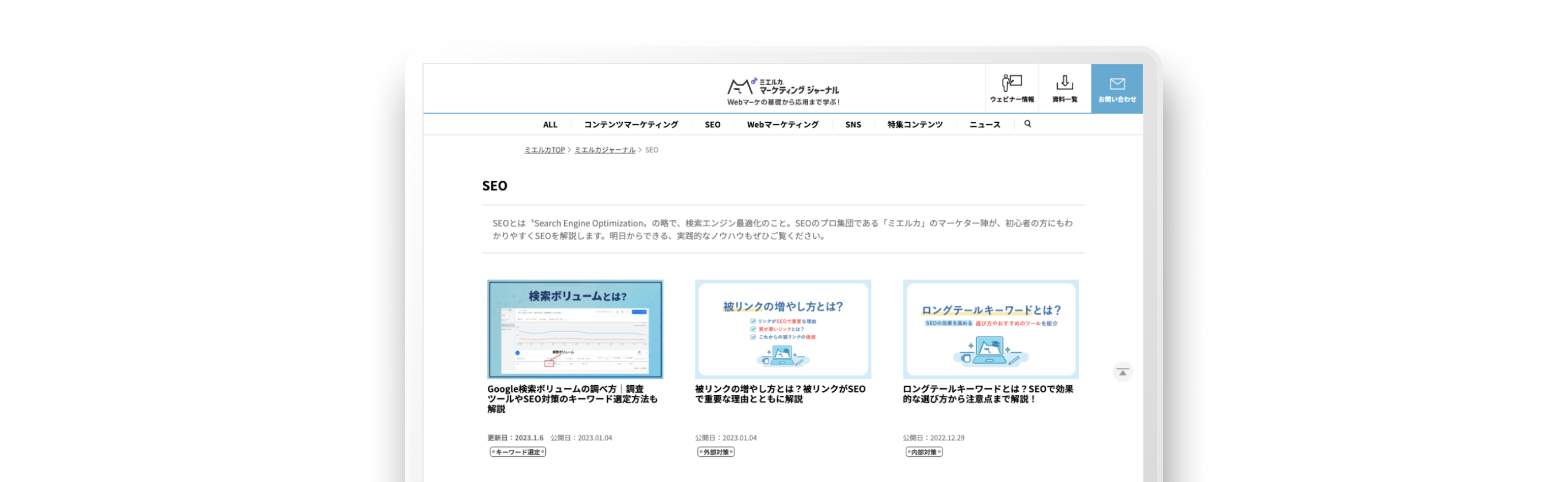
Task: Open the 特集コンテンツ menu item
Action: 914,125
